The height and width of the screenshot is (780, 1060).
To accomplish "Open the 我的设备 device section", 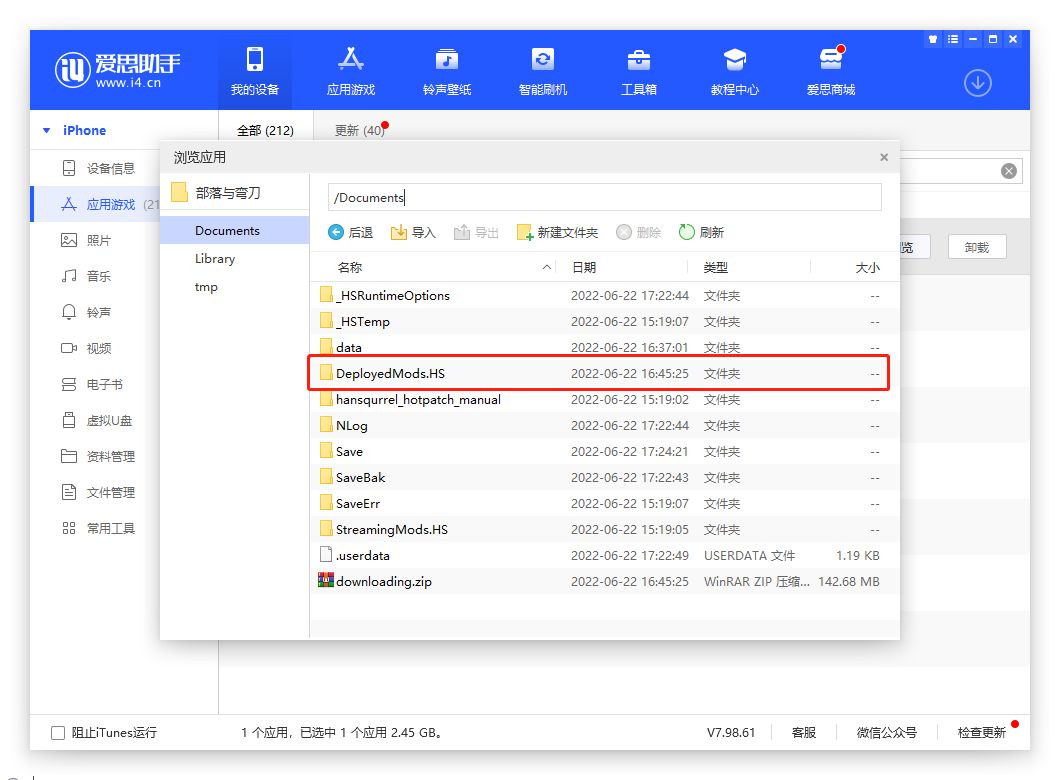I will 255,70.
